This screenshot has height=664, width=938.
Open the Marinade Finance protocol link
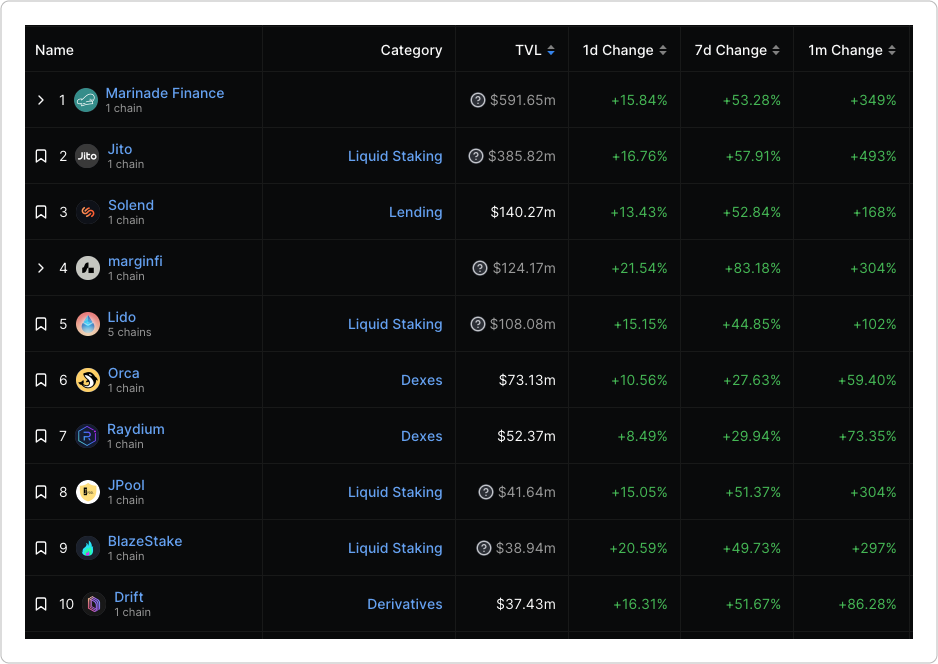coord(165,93)
